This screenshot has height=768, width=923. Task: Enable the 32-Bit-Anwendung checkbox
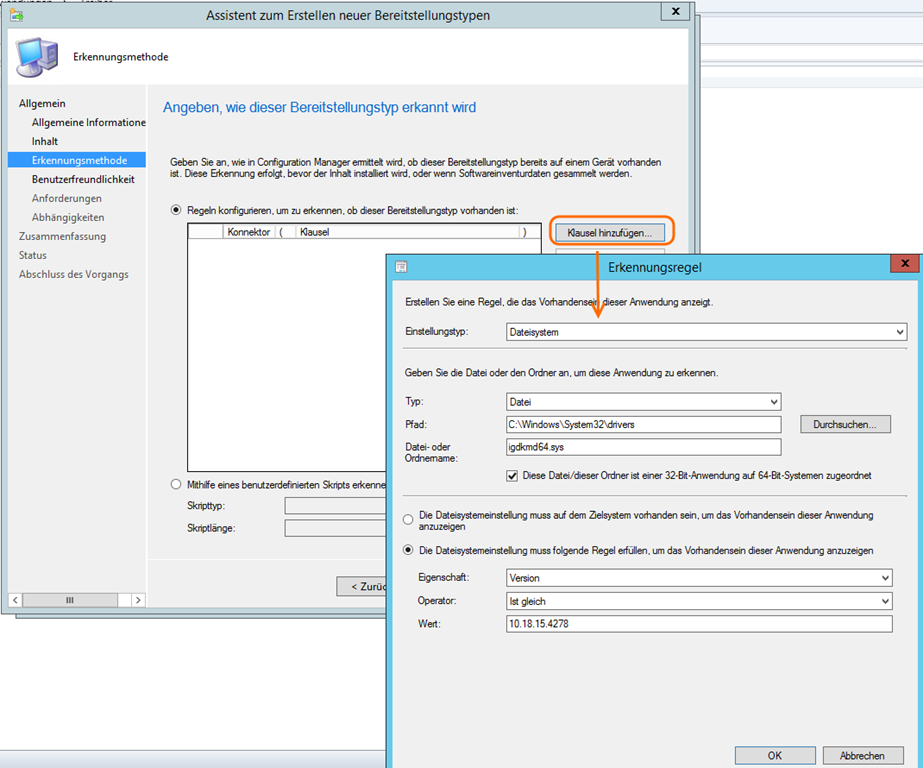[514, 476]
